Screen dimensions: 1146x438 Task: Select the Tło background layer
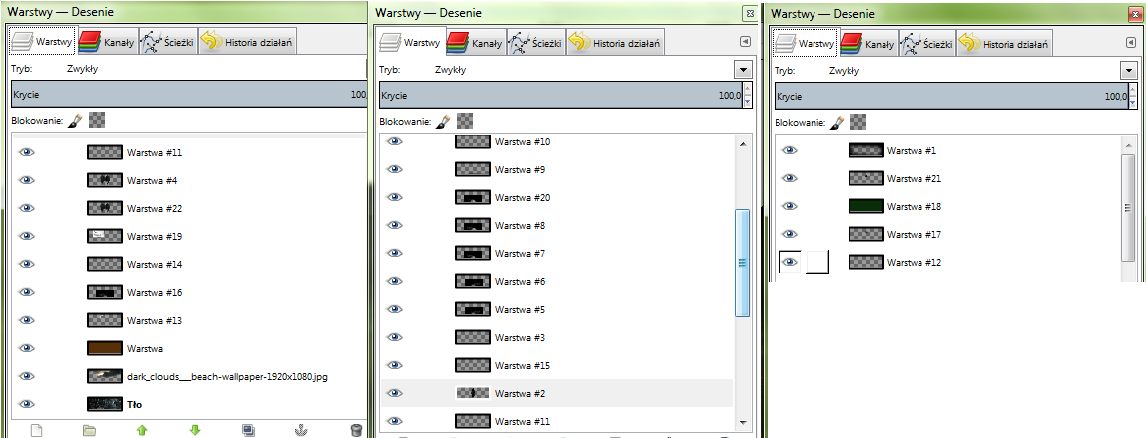pyautogui.click(x=138, y=404)
